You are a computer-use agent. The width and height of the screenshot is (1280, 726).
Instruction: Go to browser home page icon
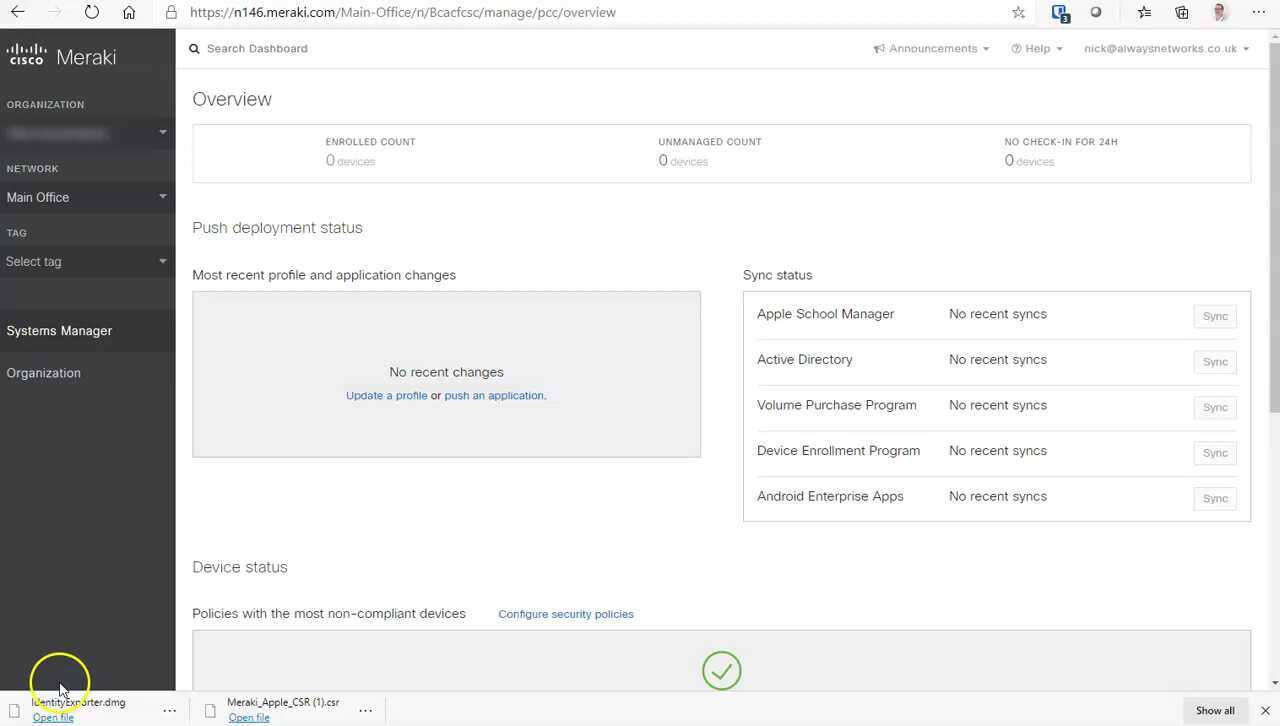coord(129,12)
